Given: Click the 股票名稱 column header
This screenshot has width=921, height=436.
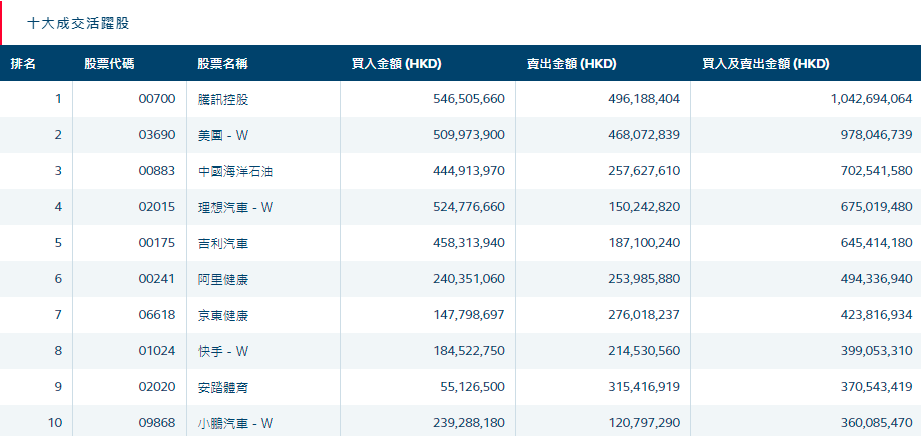Looking at the screenshot, I should (x=223, y=64).
